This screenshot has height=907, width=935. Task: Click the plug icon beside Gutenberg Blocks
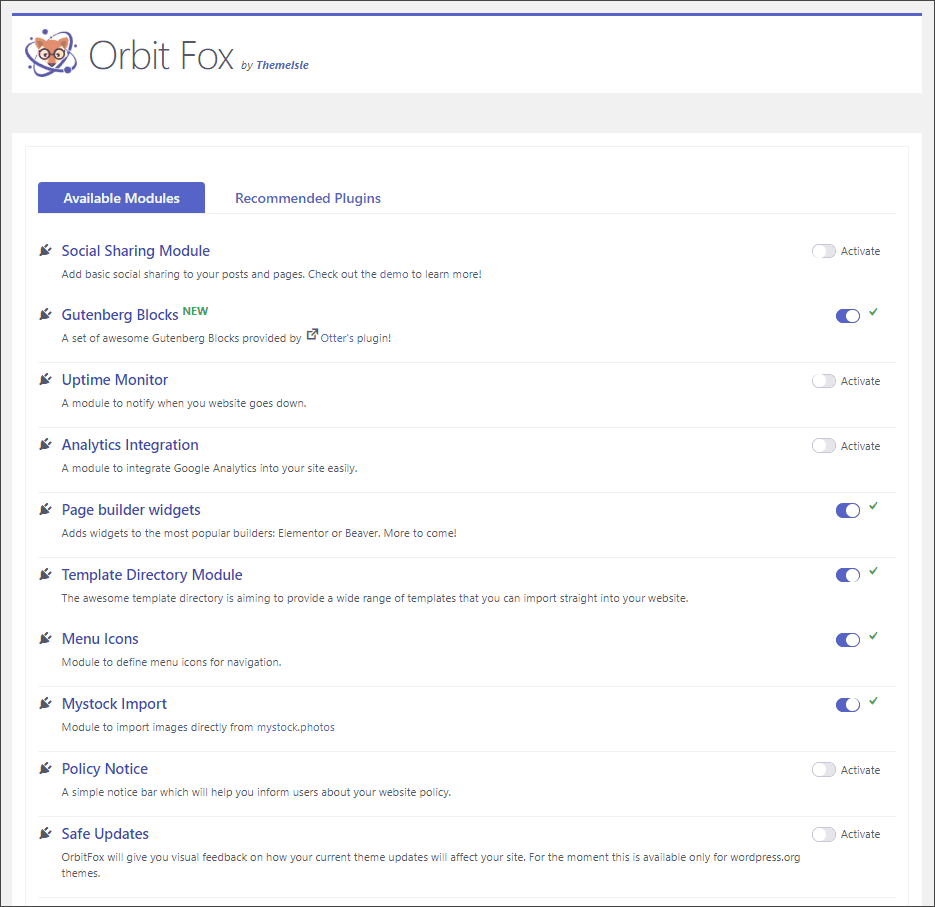click(45, 314)
